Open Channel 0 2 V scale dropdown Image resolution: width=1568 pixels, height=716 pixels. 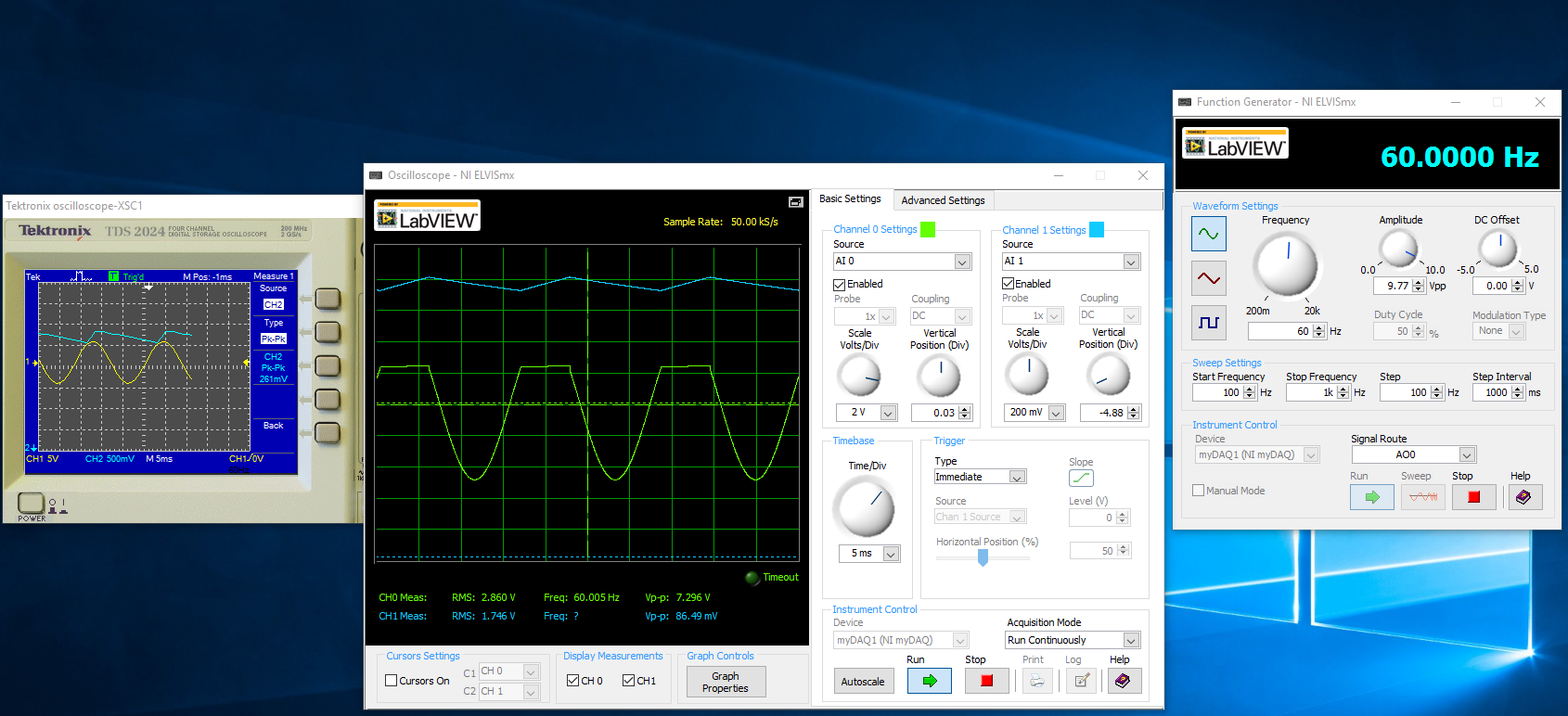(888, 413)
